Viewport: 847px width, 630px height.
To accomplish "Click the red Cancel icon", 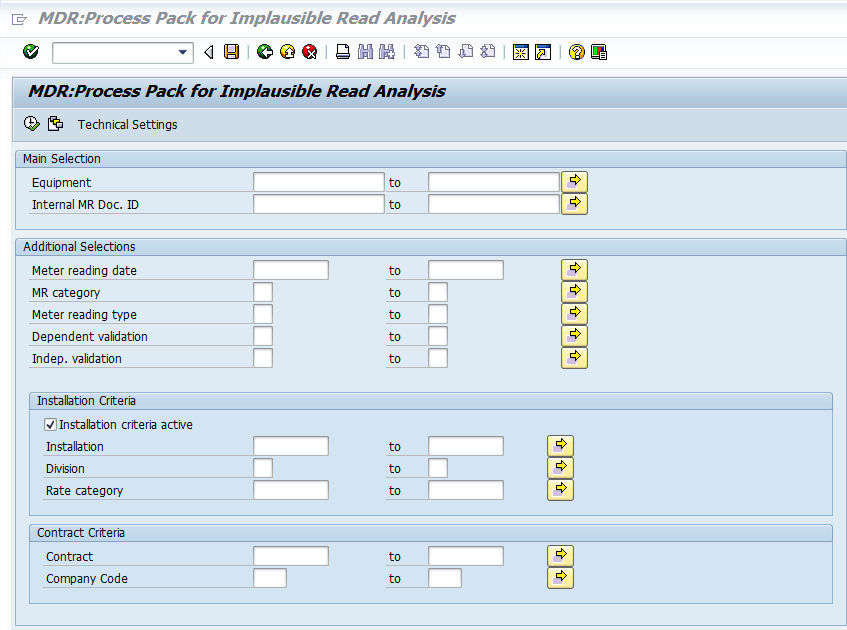I will [x=310, y=52].
